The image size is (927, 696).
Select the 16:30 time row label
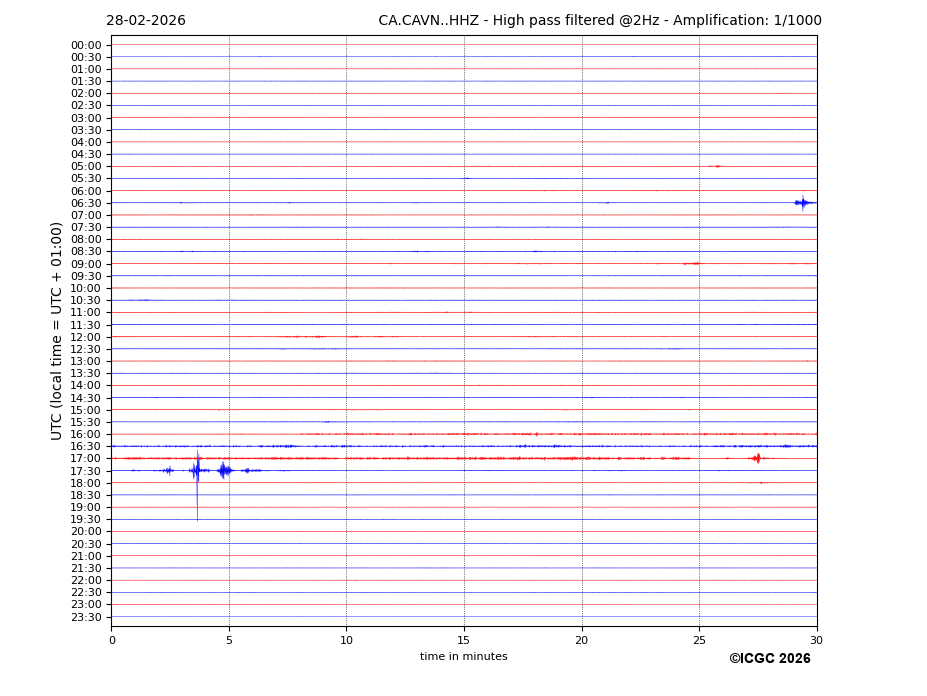(x=86, y=446)
